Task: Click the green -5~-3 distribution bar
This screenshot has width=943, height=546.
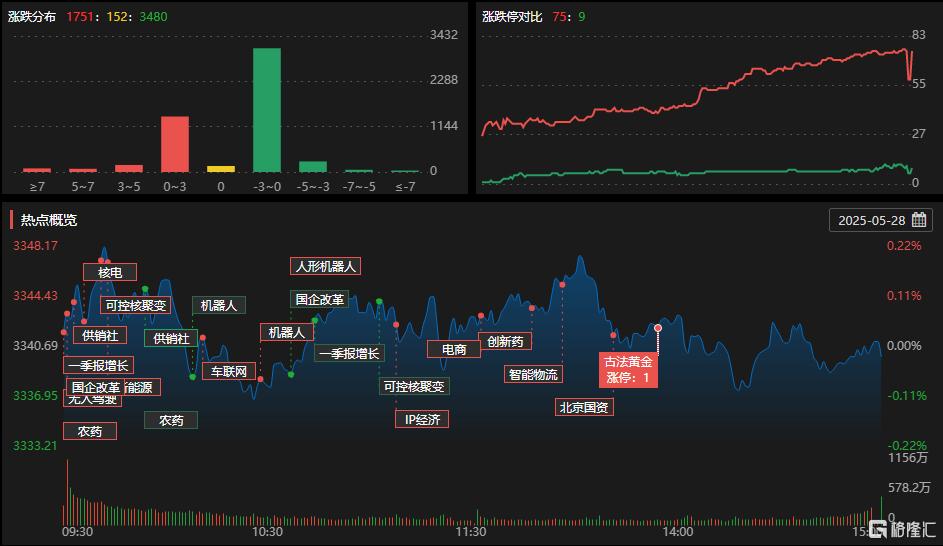Action: [x=313, y=167]
